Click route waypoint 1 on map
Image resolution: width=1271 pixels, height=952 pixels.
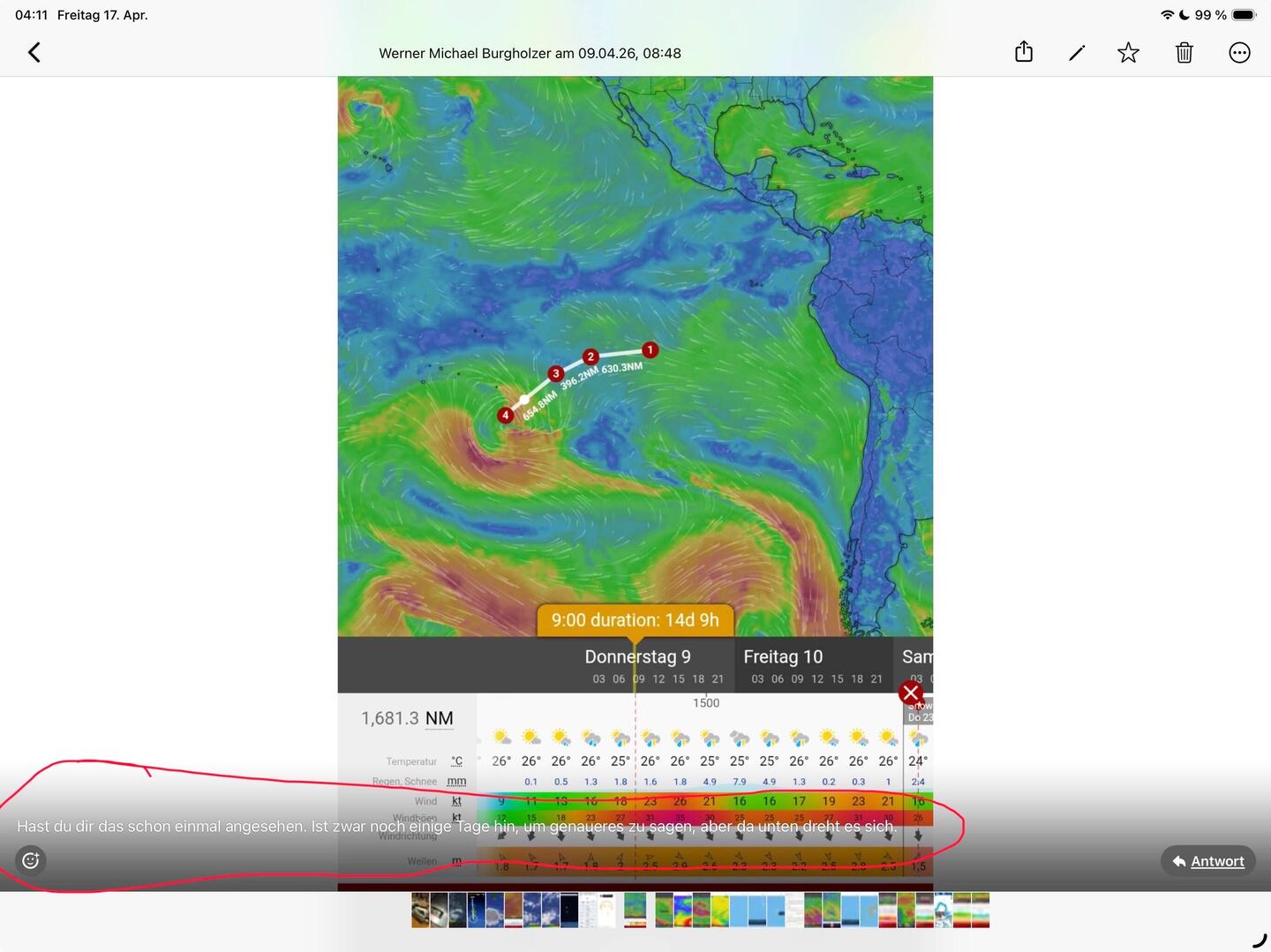650,350
